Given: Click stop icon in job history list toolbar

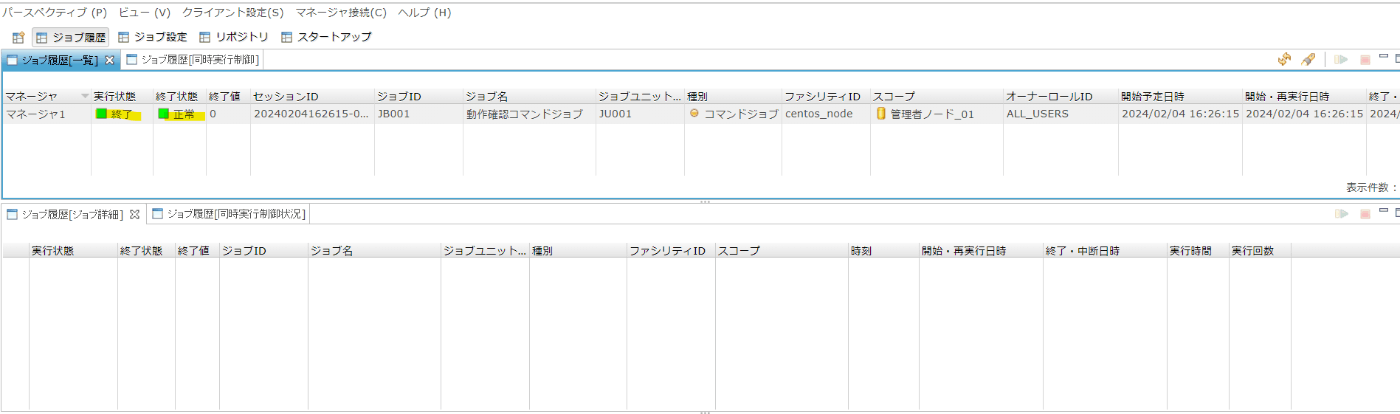Looking at the screenshot, I should 1365,60.
